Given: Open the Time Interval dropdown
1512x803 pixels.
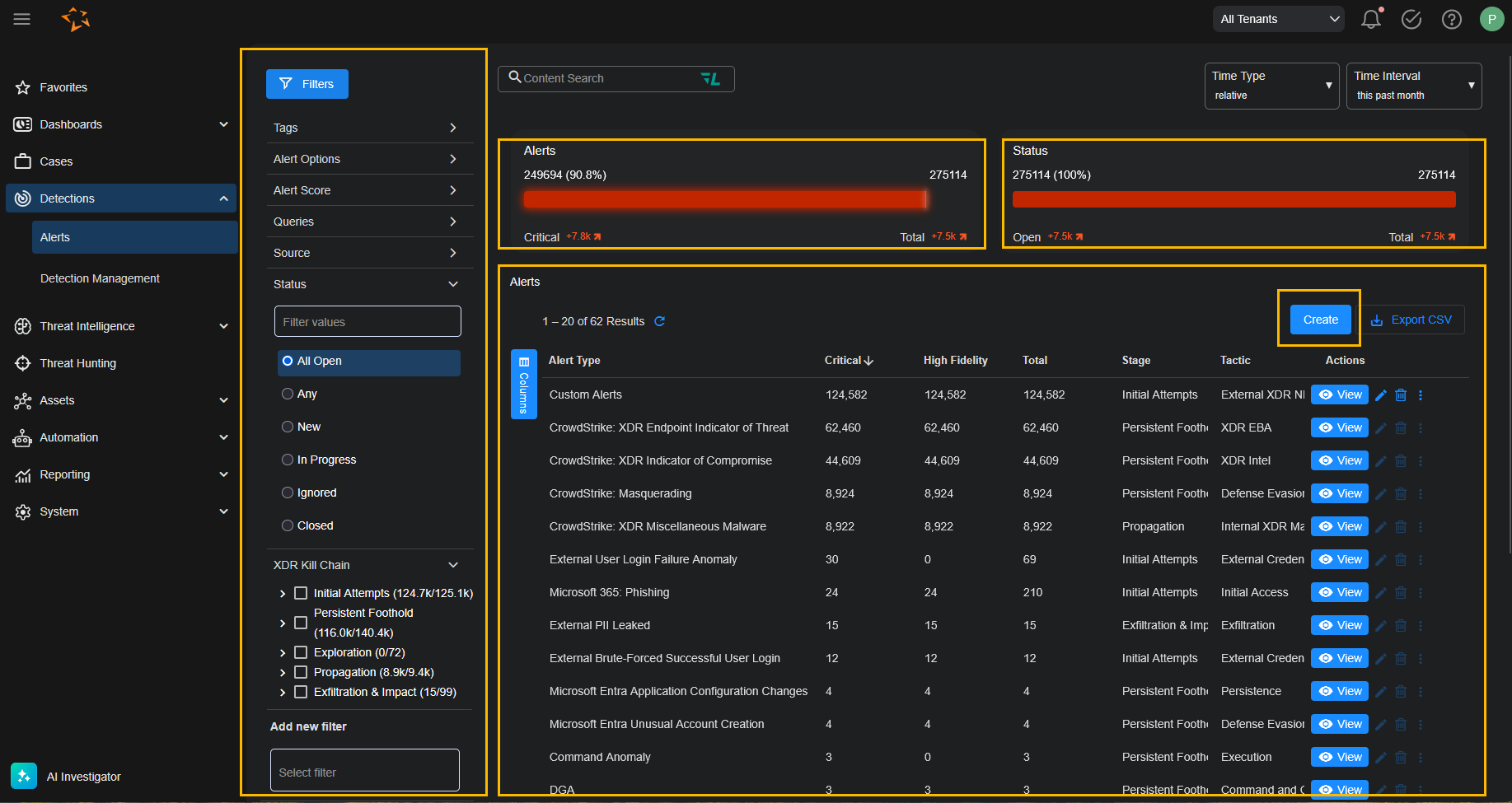Looking at the screenshot, I should tap(1413, 86).
